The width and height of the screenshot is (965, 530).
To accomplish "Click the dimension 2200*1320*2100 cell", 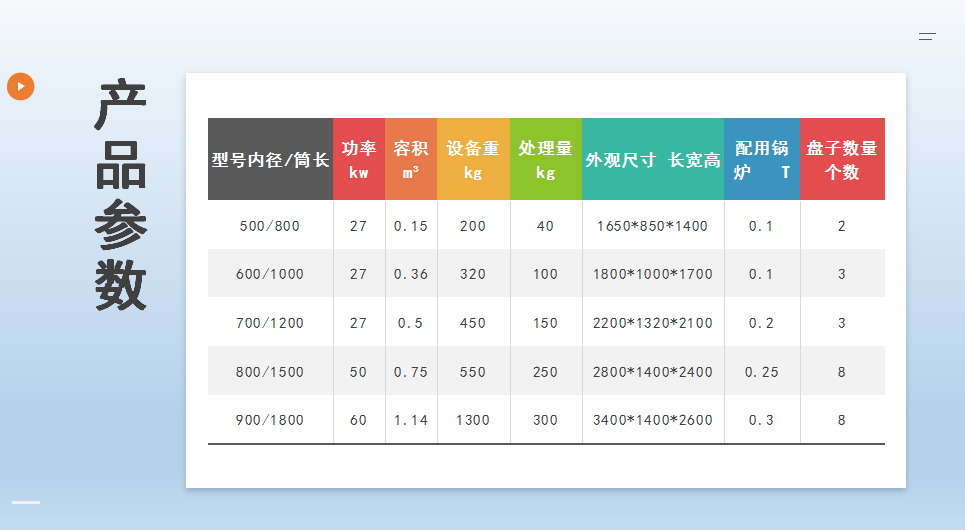I will (x=653, y=323).
